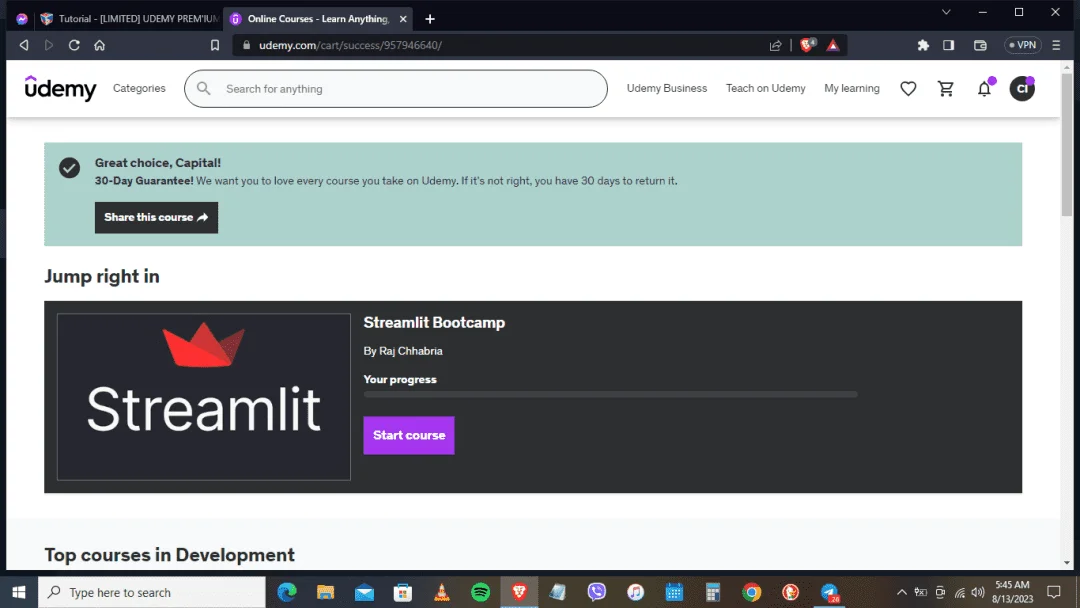Click Share this course button
This screenshot has width=1080, height=608.
[x=156, y=218]
